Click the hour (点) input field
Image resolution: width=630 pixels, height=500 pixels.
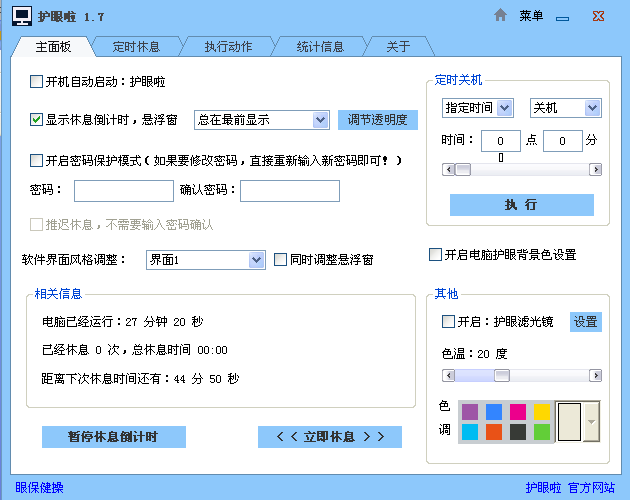[x=501, y=141]
